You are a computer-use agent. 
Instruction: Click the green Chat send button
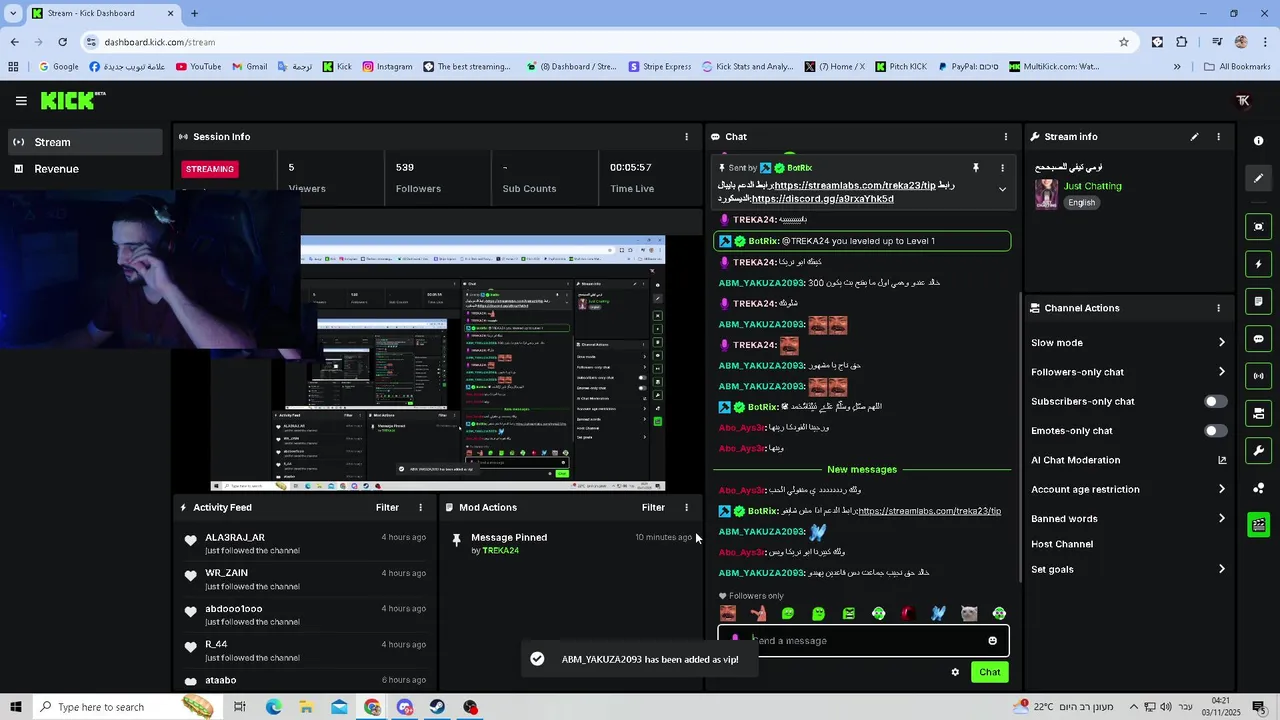(989, 672)
